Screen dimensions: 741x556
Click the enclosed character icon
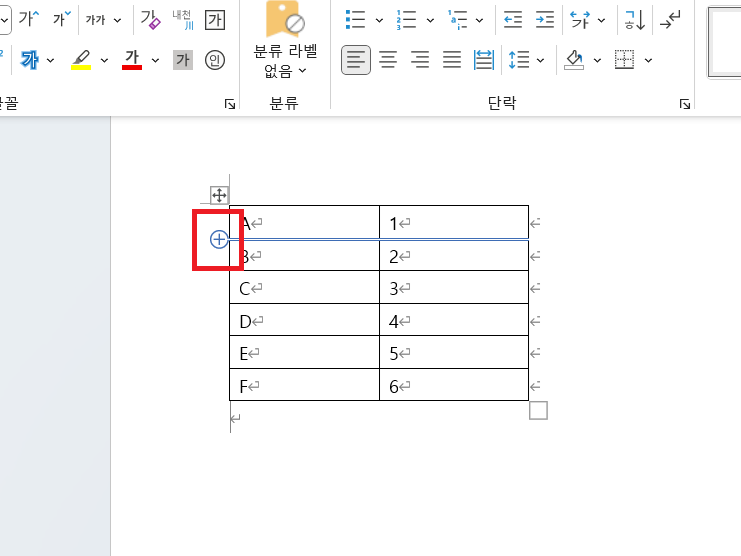[x=215, y=60]
